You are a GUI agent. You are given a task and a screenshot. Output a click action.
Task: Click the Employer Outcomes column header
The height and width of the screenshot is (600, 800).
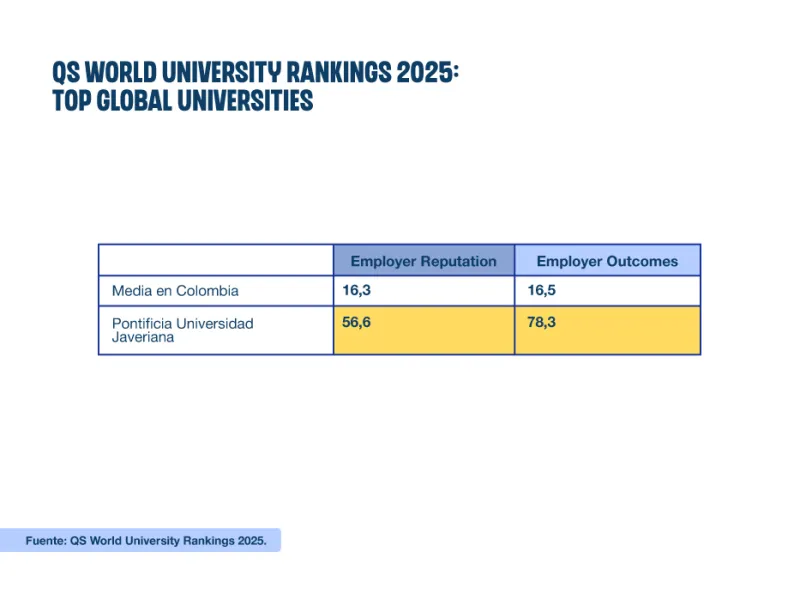tap(606, 260)
